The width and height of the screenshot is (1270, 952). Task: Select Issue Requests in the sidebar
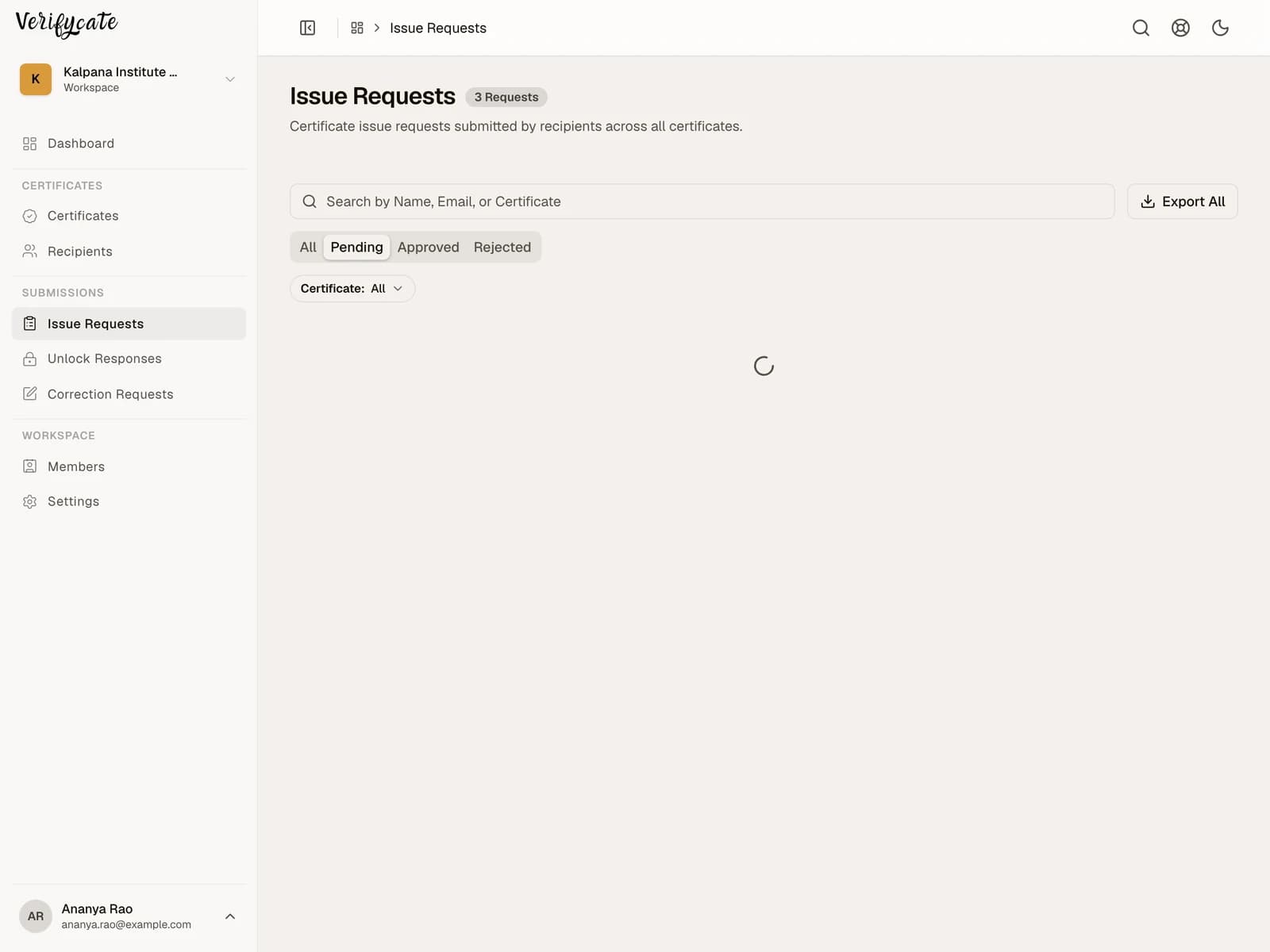[129, 324]
